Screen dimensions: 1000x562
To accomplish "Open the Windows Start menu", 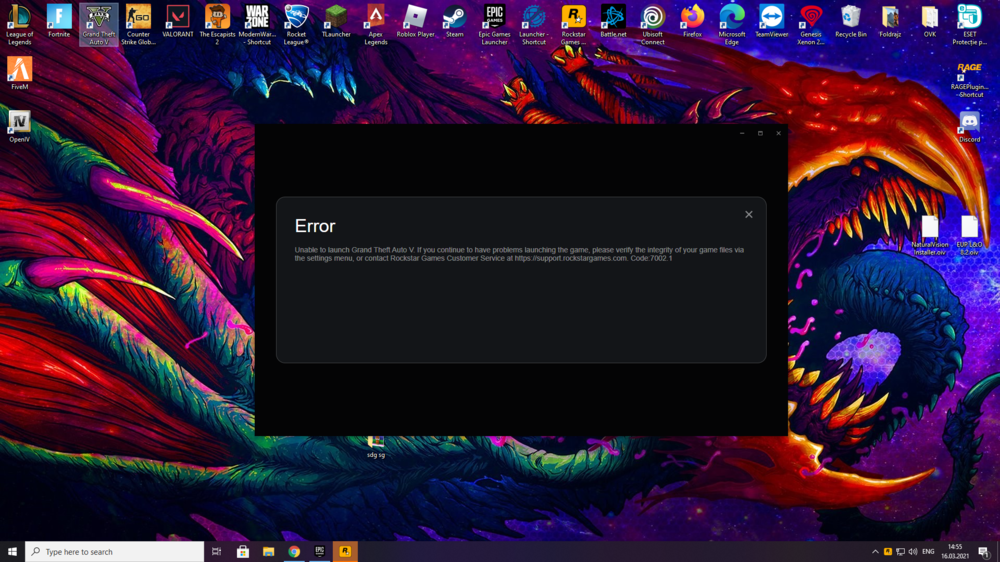I will (12, 551).
